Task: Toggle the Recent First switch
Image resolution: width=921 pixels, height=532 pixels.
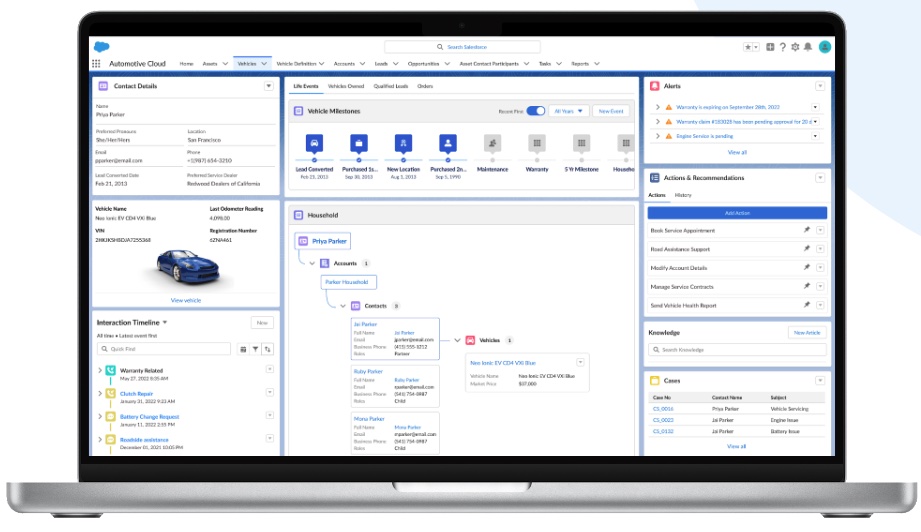Action: [x=535, y=111]
